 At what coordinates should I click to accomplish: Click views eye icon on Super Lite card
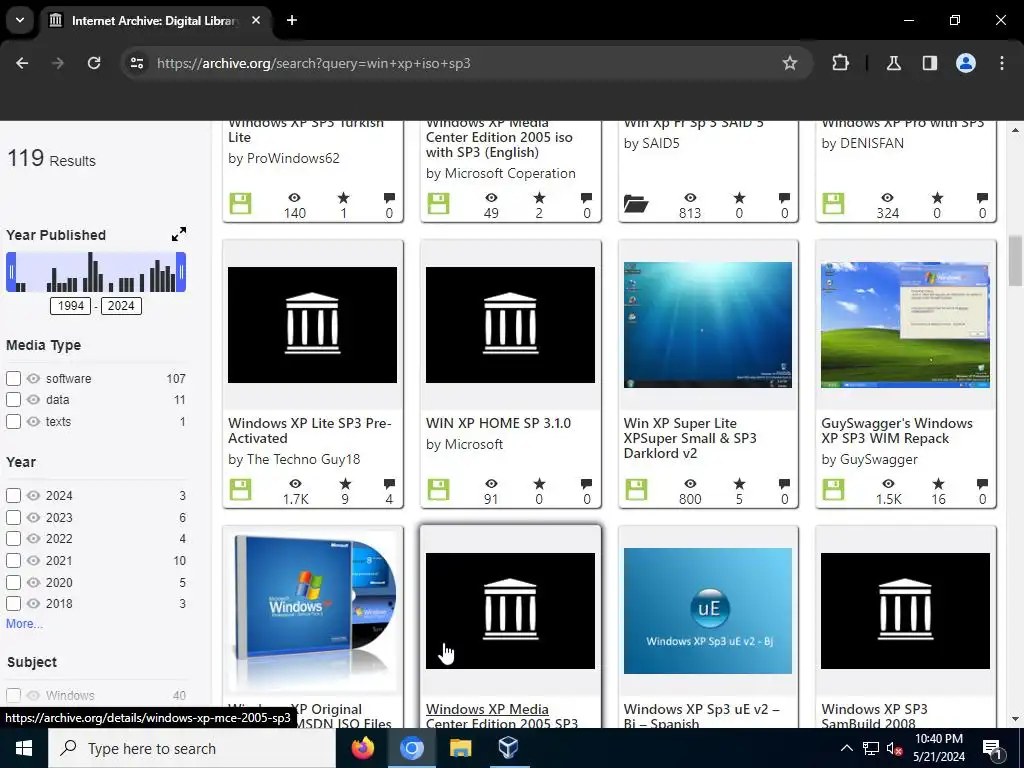click(690, 484)
